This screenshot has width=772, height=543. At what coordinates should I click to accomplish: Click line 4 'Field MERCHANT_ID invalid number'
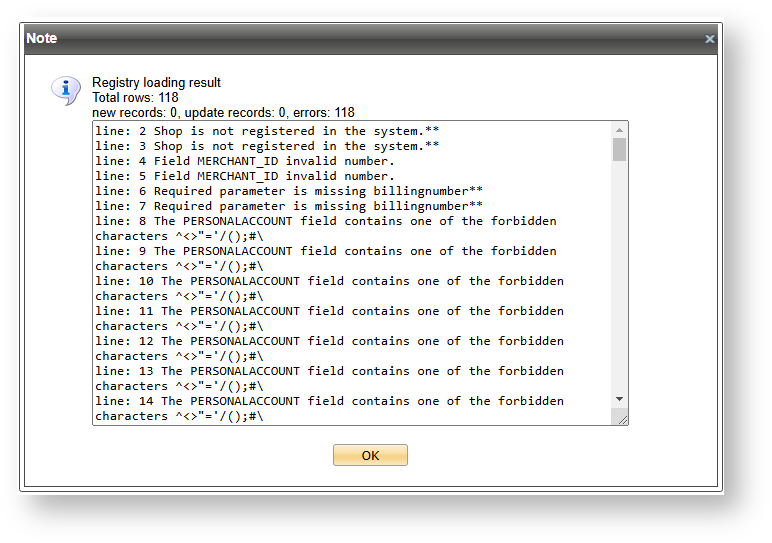245,161
